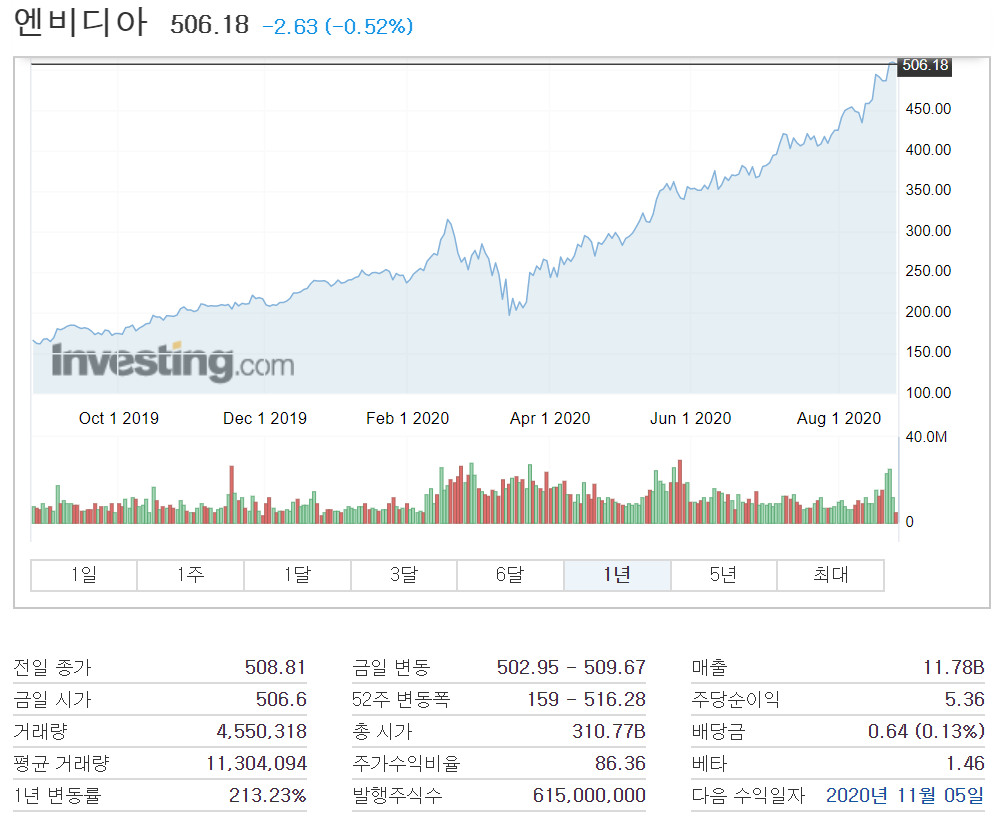Click the active 1년 range tab
This screenshot has height=820, width=1002.
point(617,575)
